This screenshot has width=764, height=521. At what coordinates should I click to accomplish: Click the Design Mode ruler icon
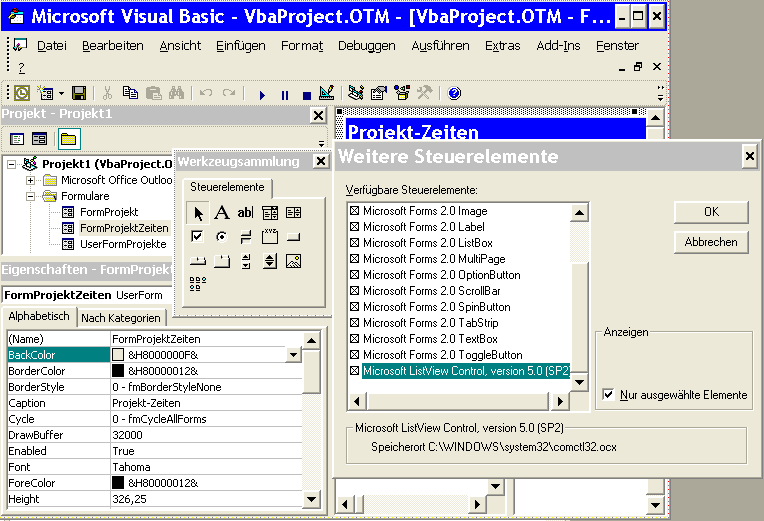pos(326,93)
